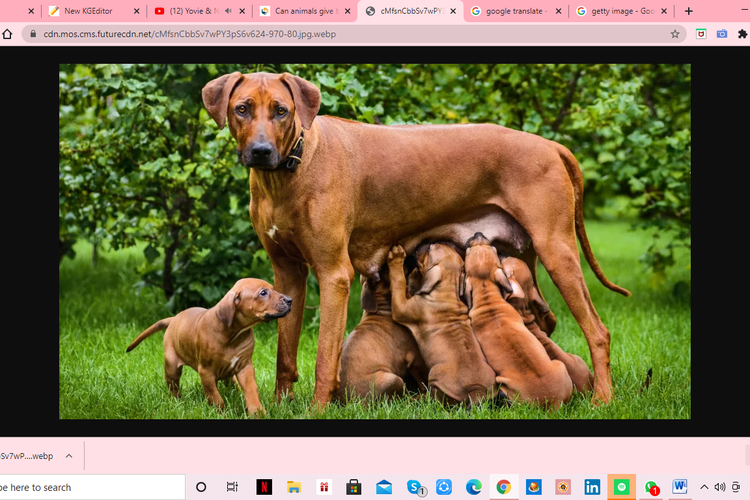Open LinkedIn from the taskbar
750x500 pixels.
click(x=592, y=487)
